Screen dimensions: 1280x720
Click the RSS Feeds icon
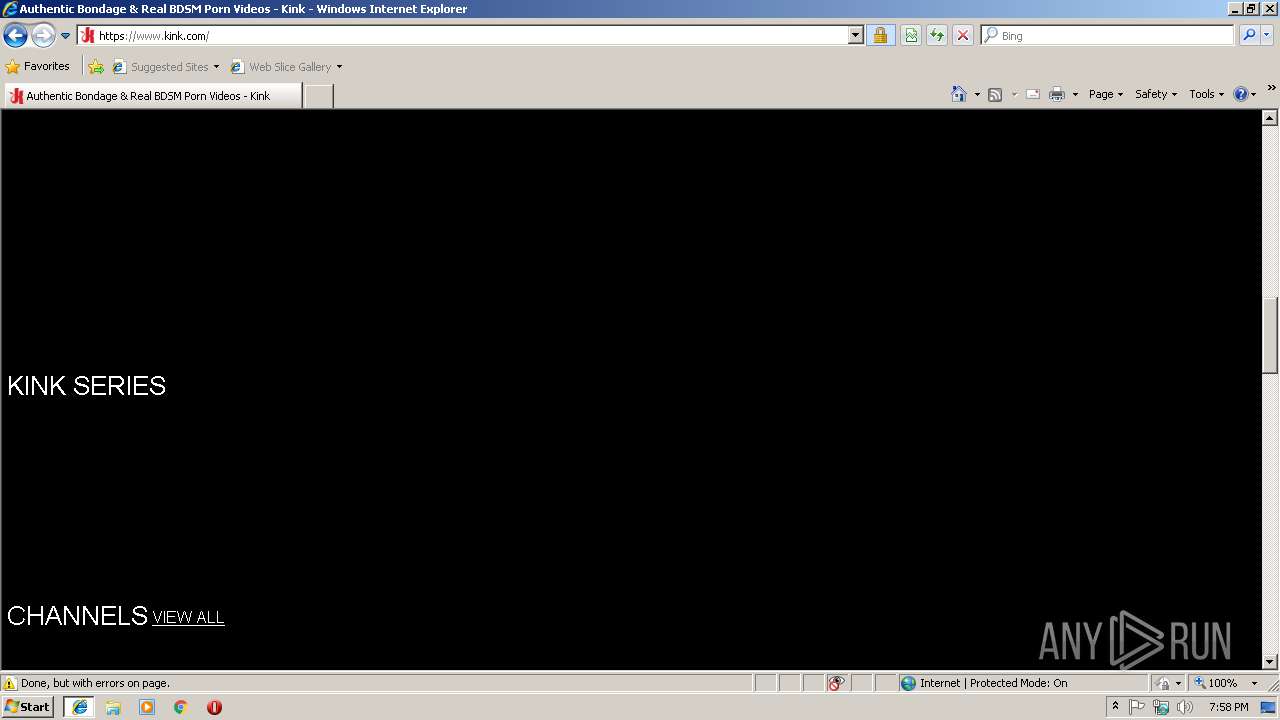point(995,94)
